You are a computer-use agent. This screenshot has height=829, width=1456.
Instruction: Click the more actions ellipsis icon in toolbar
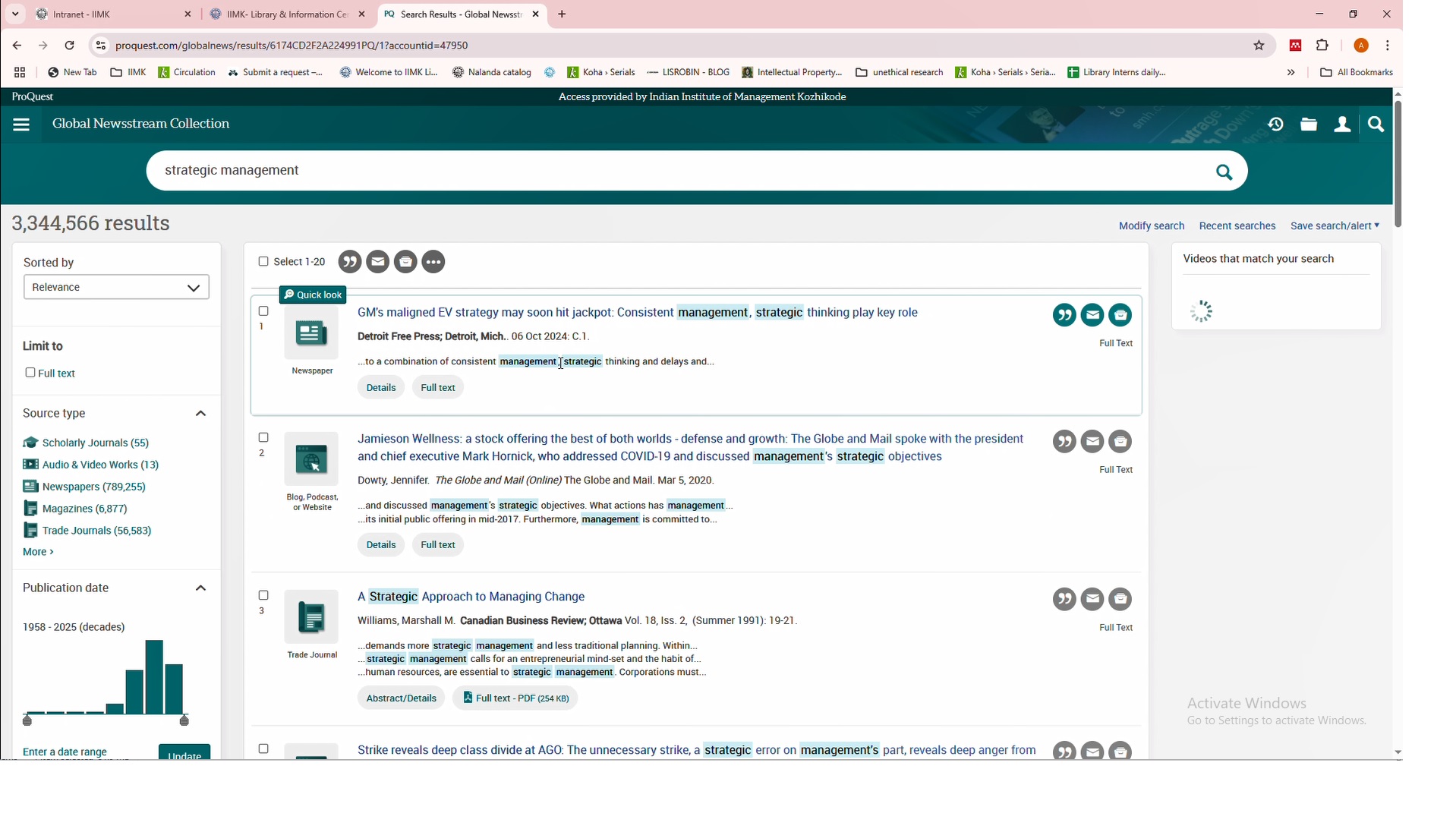pos(433,263)
